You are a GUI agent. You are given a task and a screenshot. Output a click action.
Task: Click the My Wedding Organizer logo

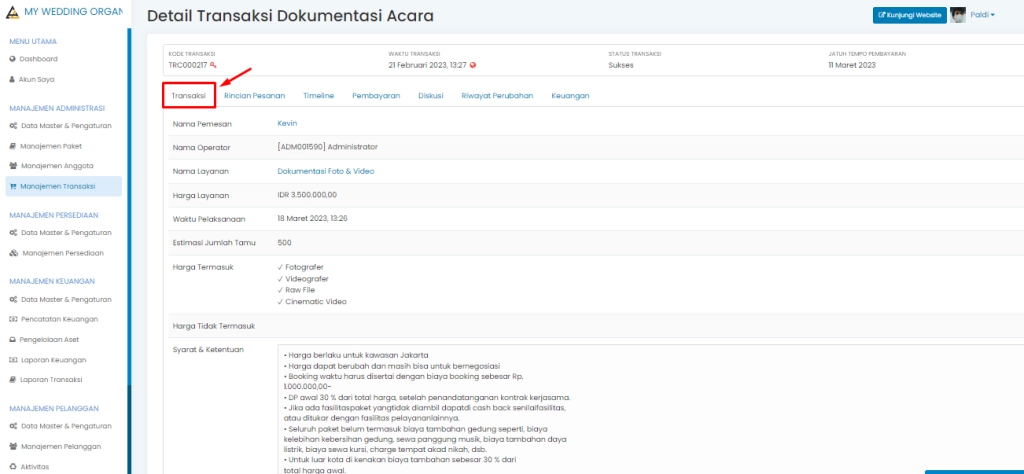click(12, 10)
